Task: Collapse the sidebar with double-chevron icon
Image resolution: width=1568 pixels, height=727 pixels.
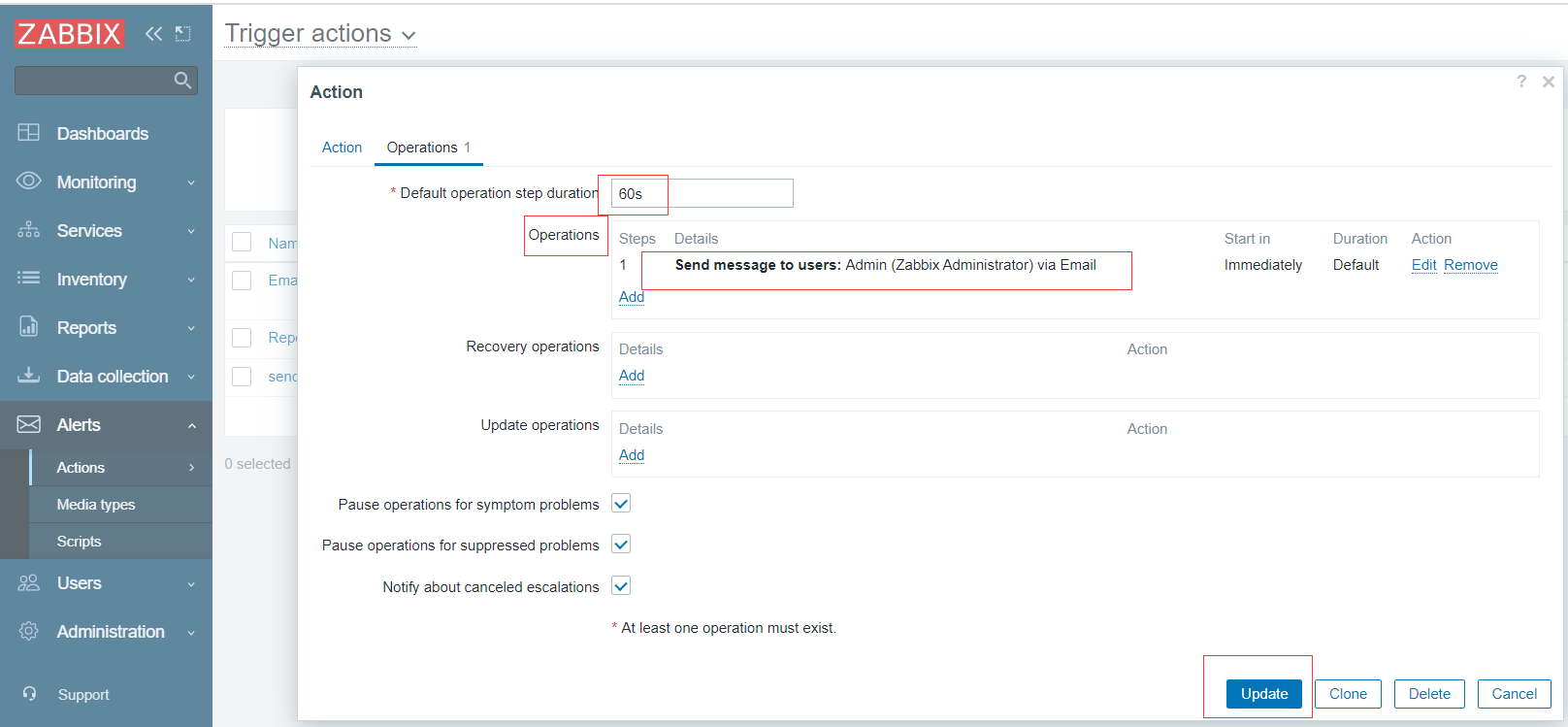Action: pos(153,34)
